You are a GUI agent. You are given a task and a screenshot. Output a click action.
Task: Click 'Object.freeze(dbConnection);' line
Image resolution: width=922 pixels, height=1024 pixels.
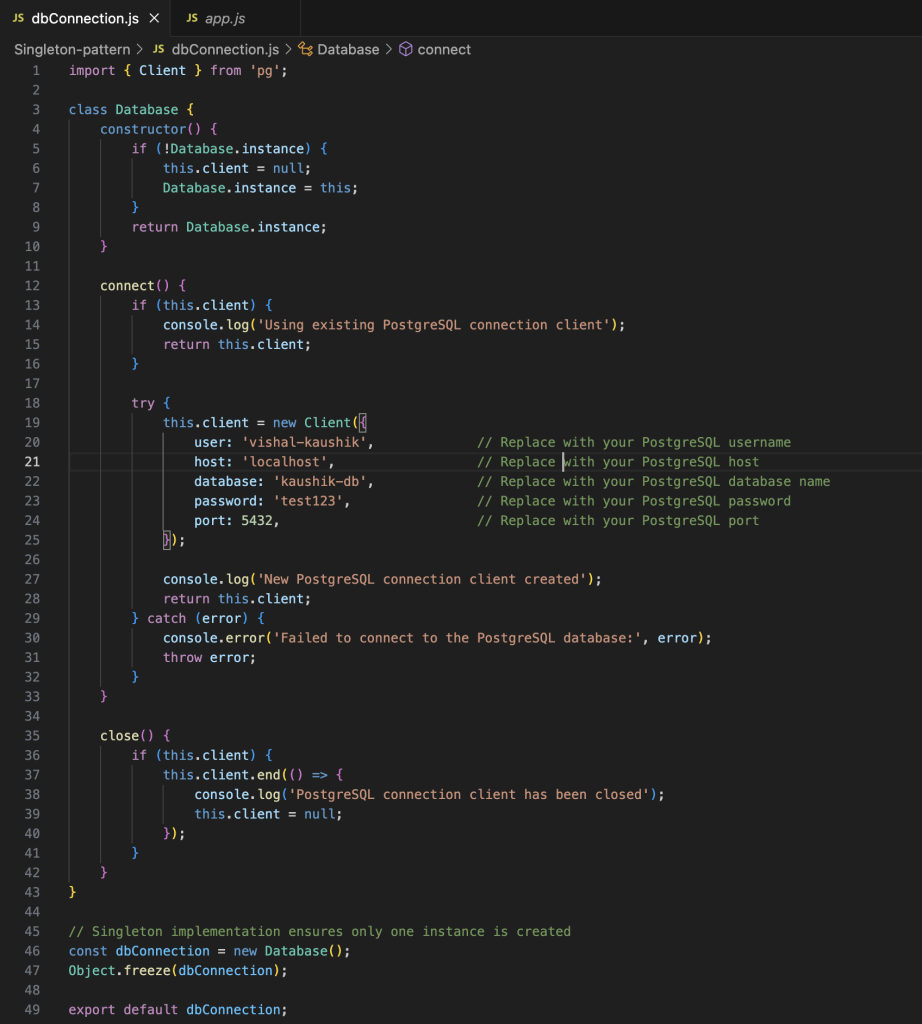[178, 970]
